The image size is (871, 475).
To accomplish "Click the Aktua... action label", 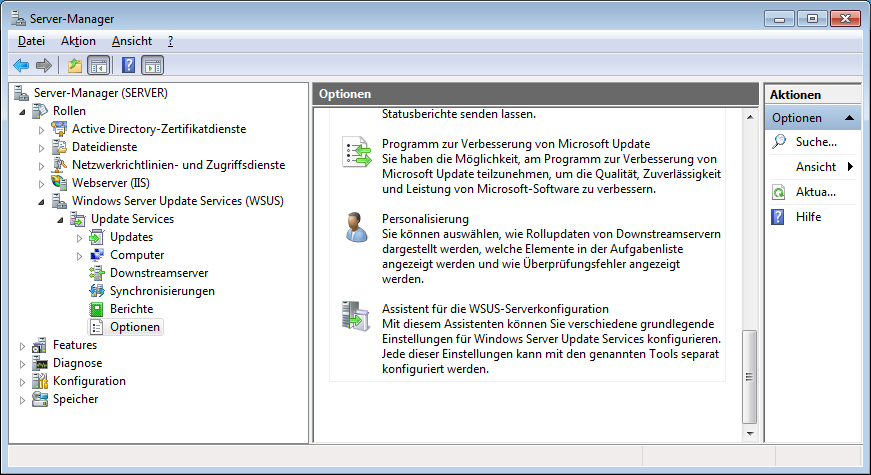I will pos(815,192).
